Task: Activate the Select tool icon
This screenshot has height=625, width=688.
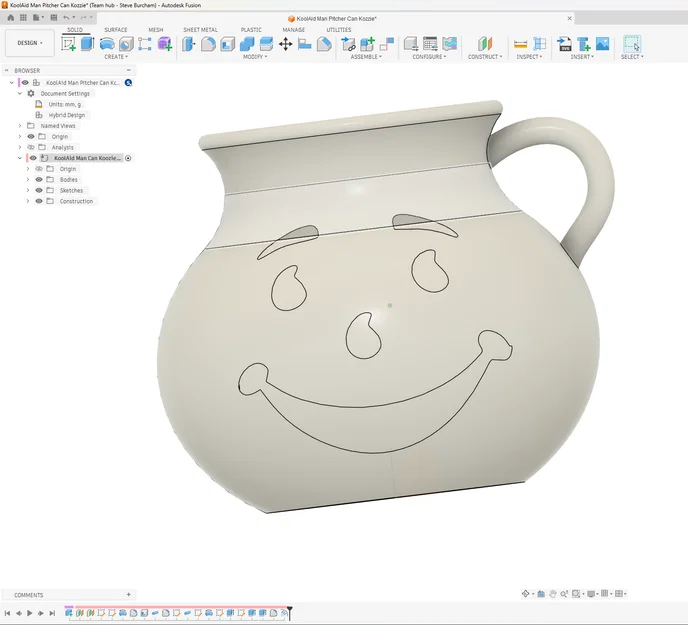Action: [x=632, y=44]
